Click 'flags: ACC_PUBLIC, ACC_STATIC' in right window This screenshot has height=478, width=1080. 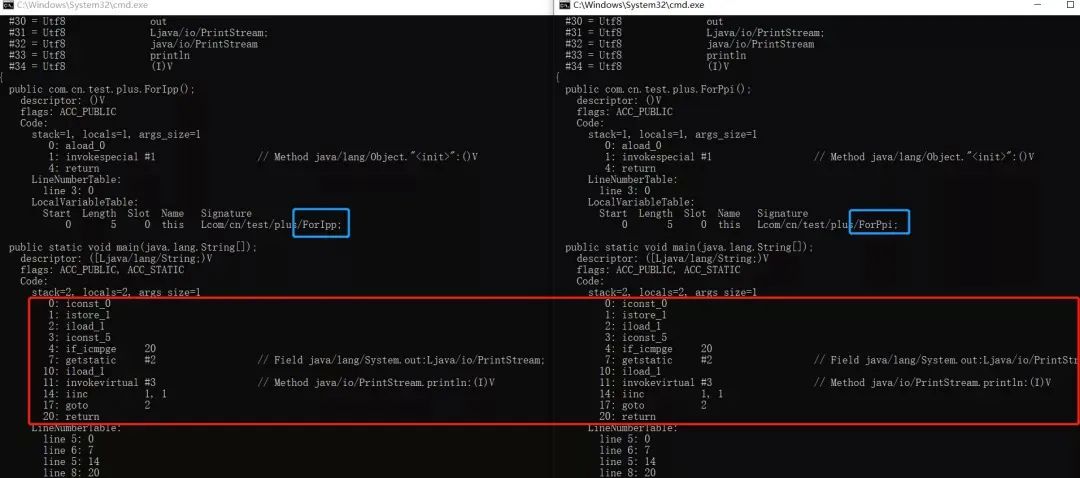coord(659,270)
